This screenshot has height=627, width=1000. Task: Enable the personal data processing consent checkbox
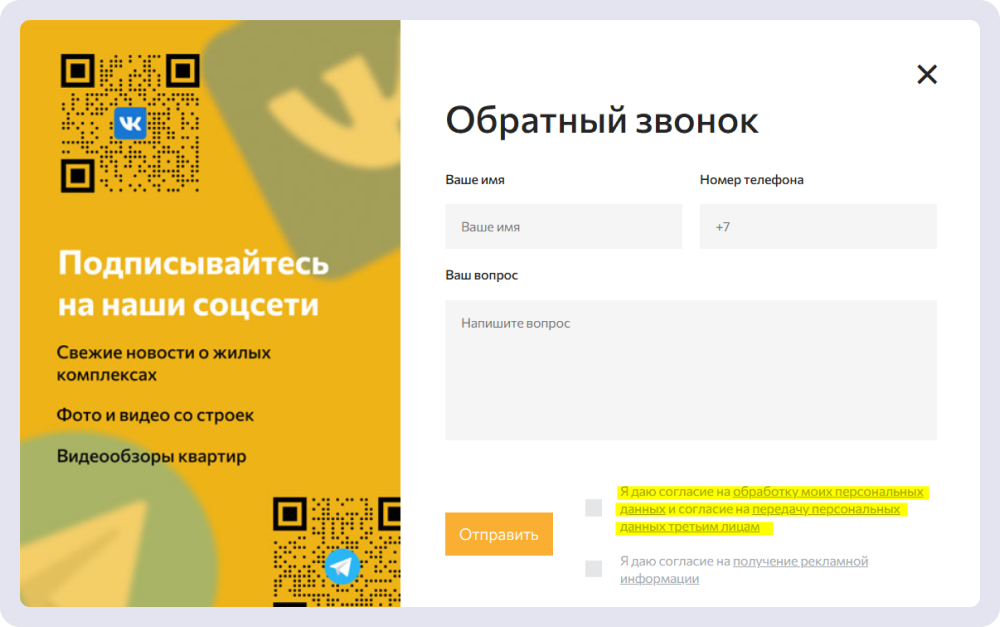click(x=592, y=510)
